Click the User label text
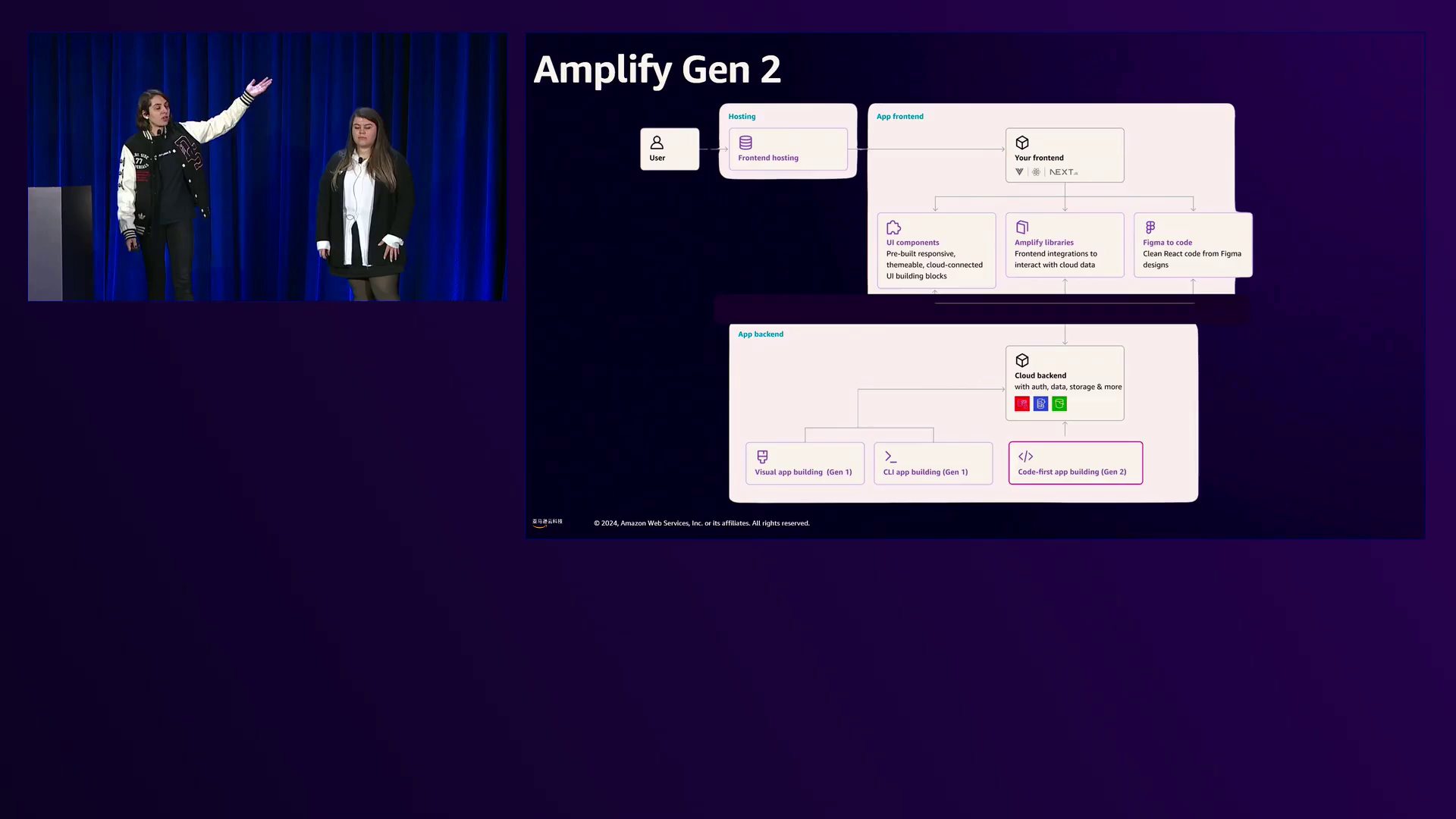1456x819 pixels. pos(657,158)
